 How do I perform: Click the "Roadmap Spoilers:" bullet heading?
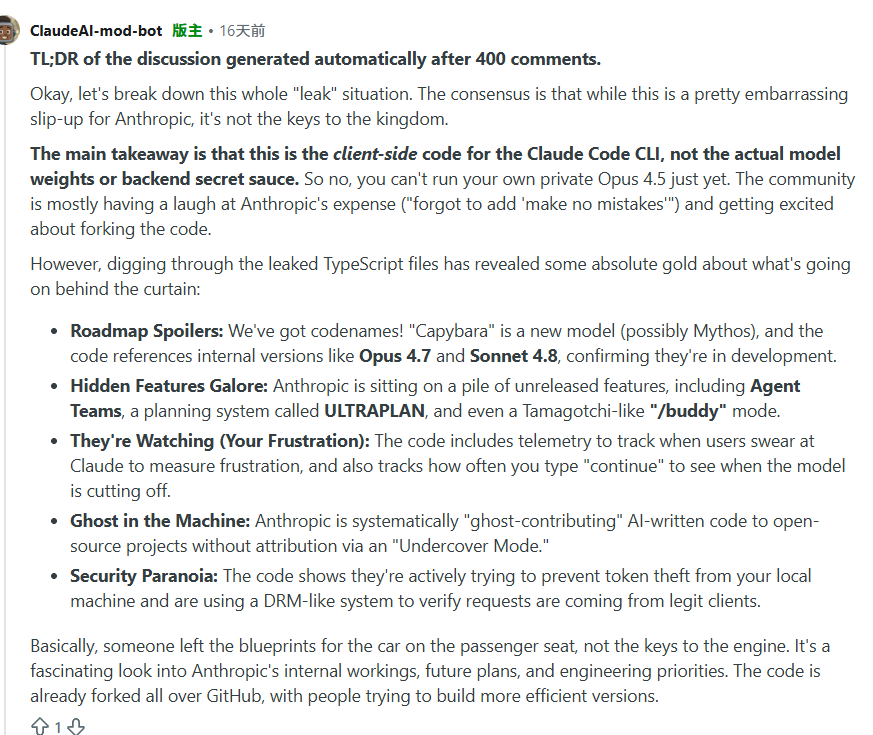click(147, 330)
